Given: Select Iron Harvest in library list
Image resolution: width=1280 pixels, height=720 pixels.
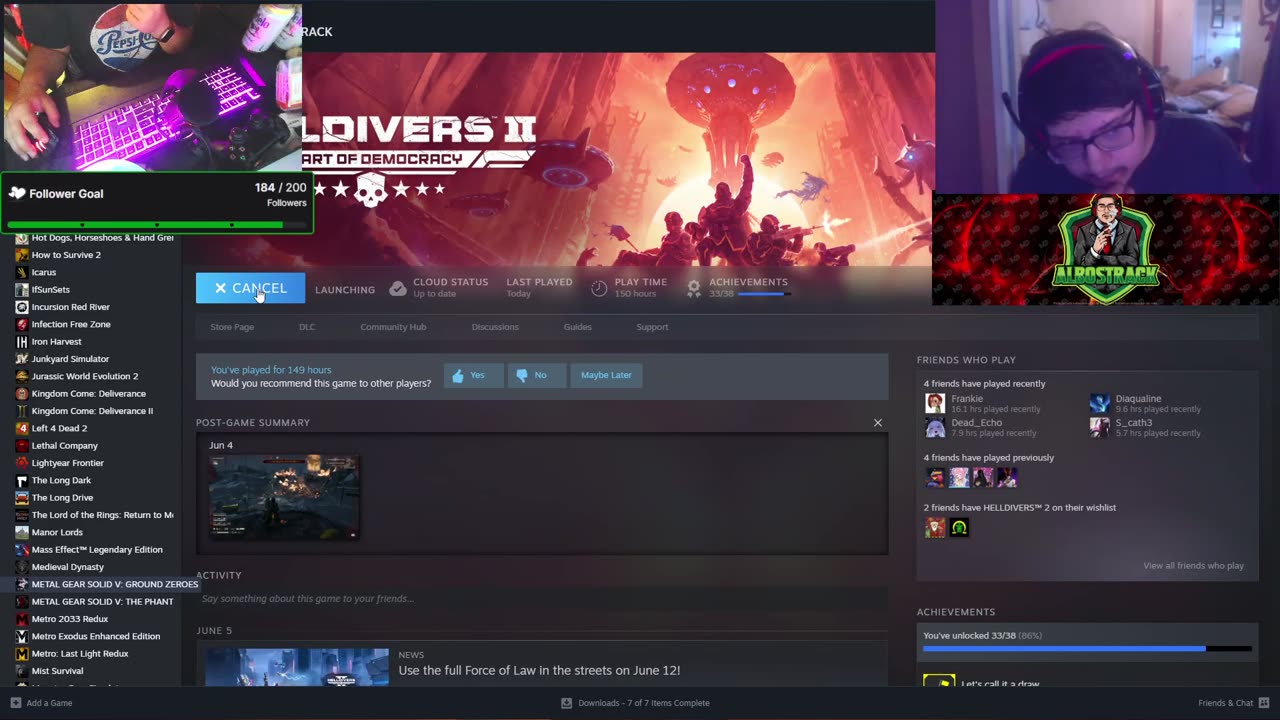Looking at the screenshot, I should [x=56, y=342].
